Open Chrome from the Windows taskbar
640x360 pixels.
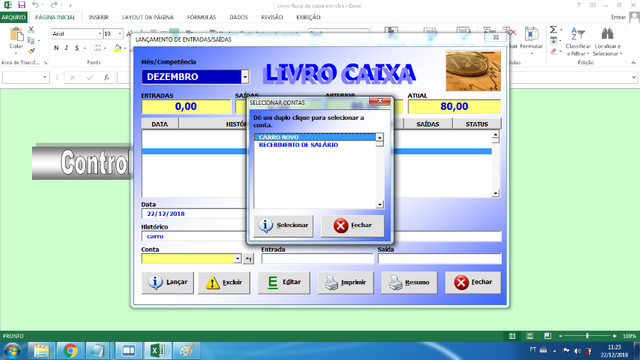[70, 351]
